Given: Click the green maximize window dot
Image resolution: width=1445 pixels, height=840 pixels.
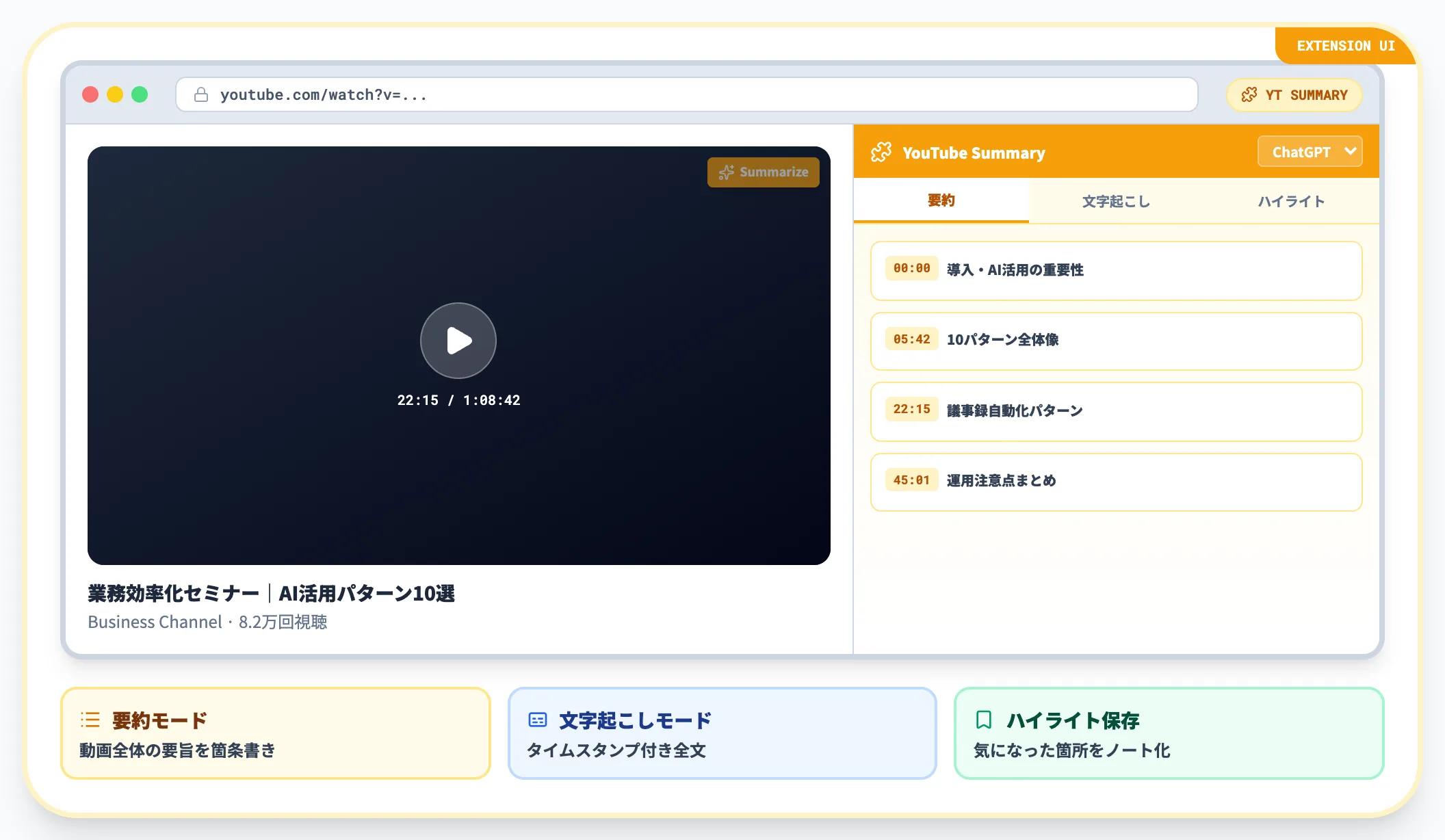Looking at the screenshot, I should pyautogui.click(x=140, y=94).
